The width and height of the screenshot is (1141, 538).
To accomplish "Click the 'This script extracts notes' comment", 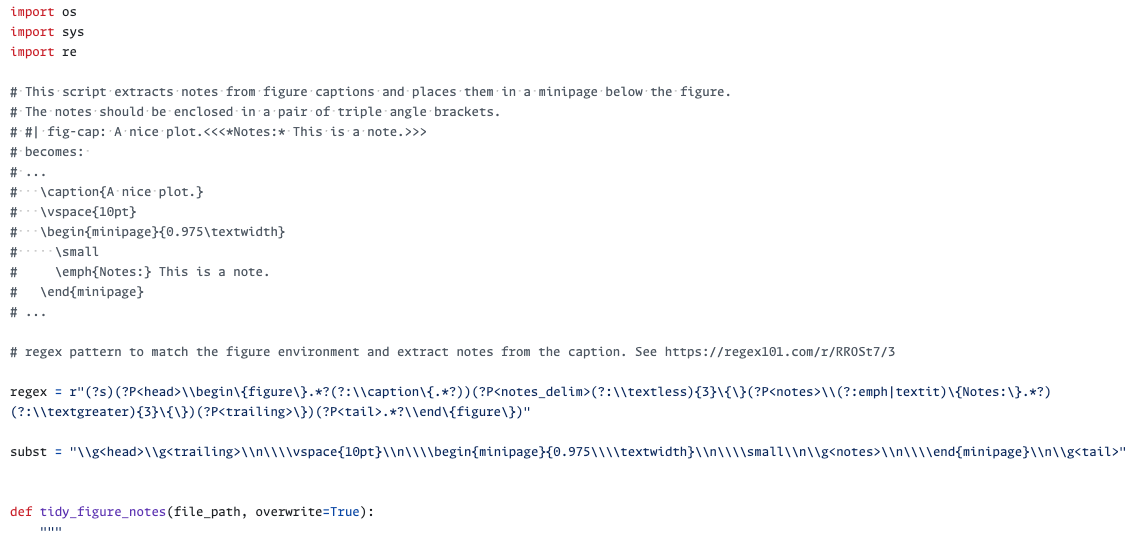I will click(x=370, y=92).
